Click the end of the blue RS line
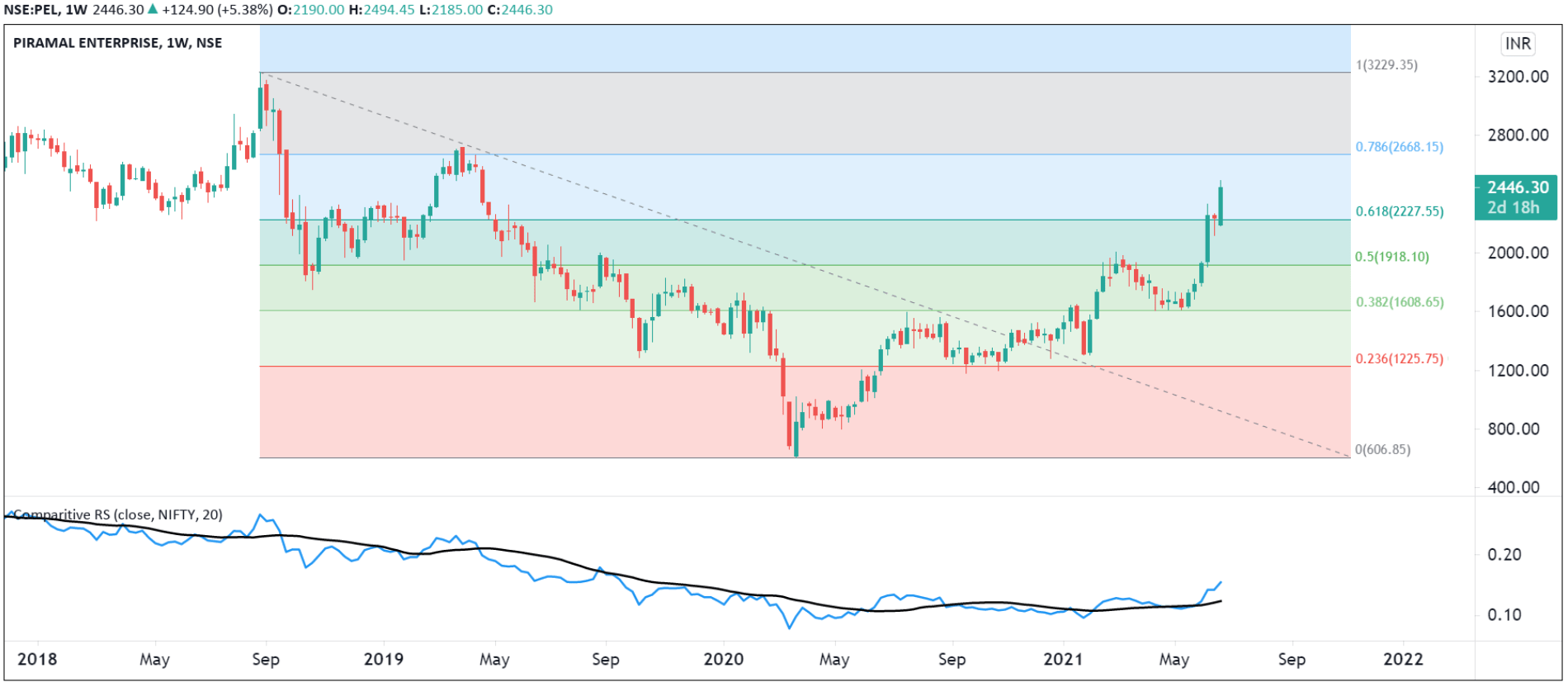Viewport: 1568px width, 687px height. pos(1221,582)
